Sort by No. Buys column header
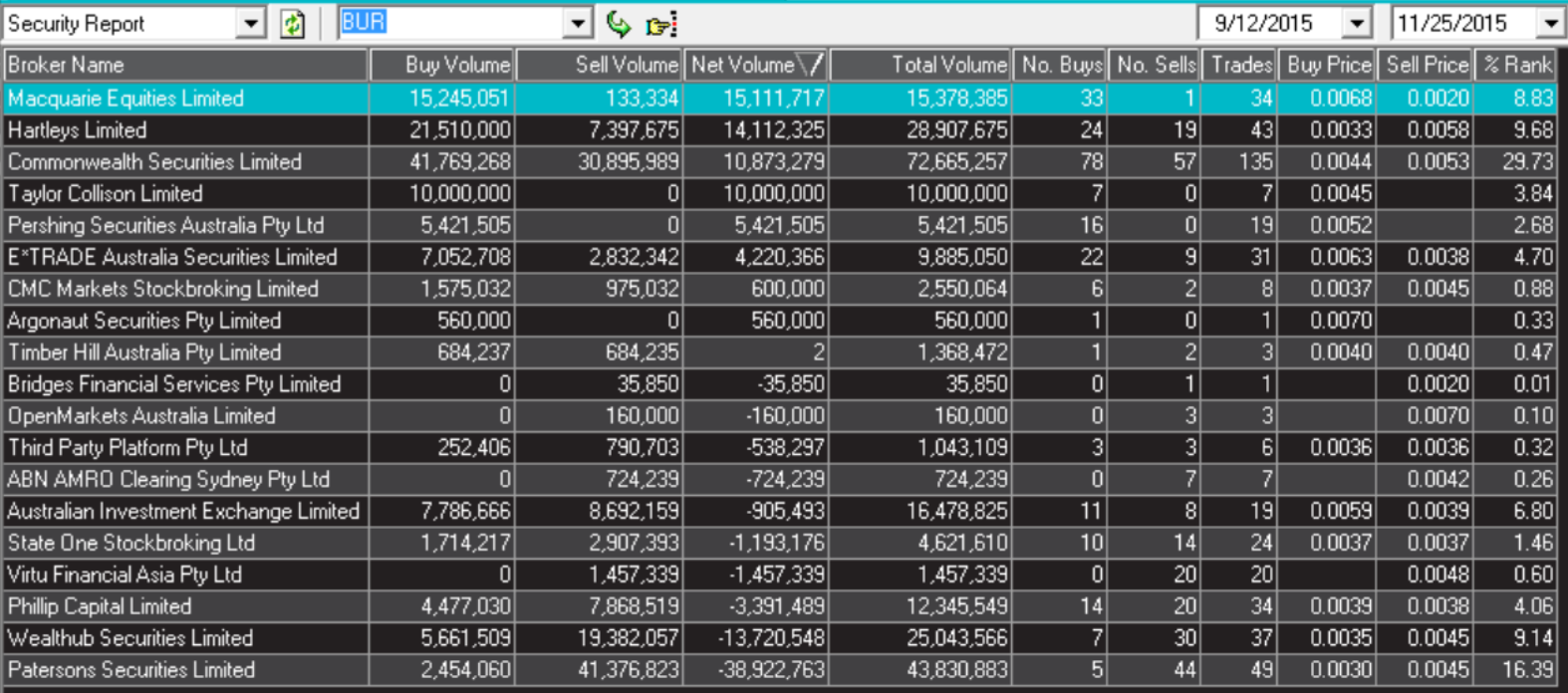Viewport: 1568px width, 693px height. (1060, 65)
